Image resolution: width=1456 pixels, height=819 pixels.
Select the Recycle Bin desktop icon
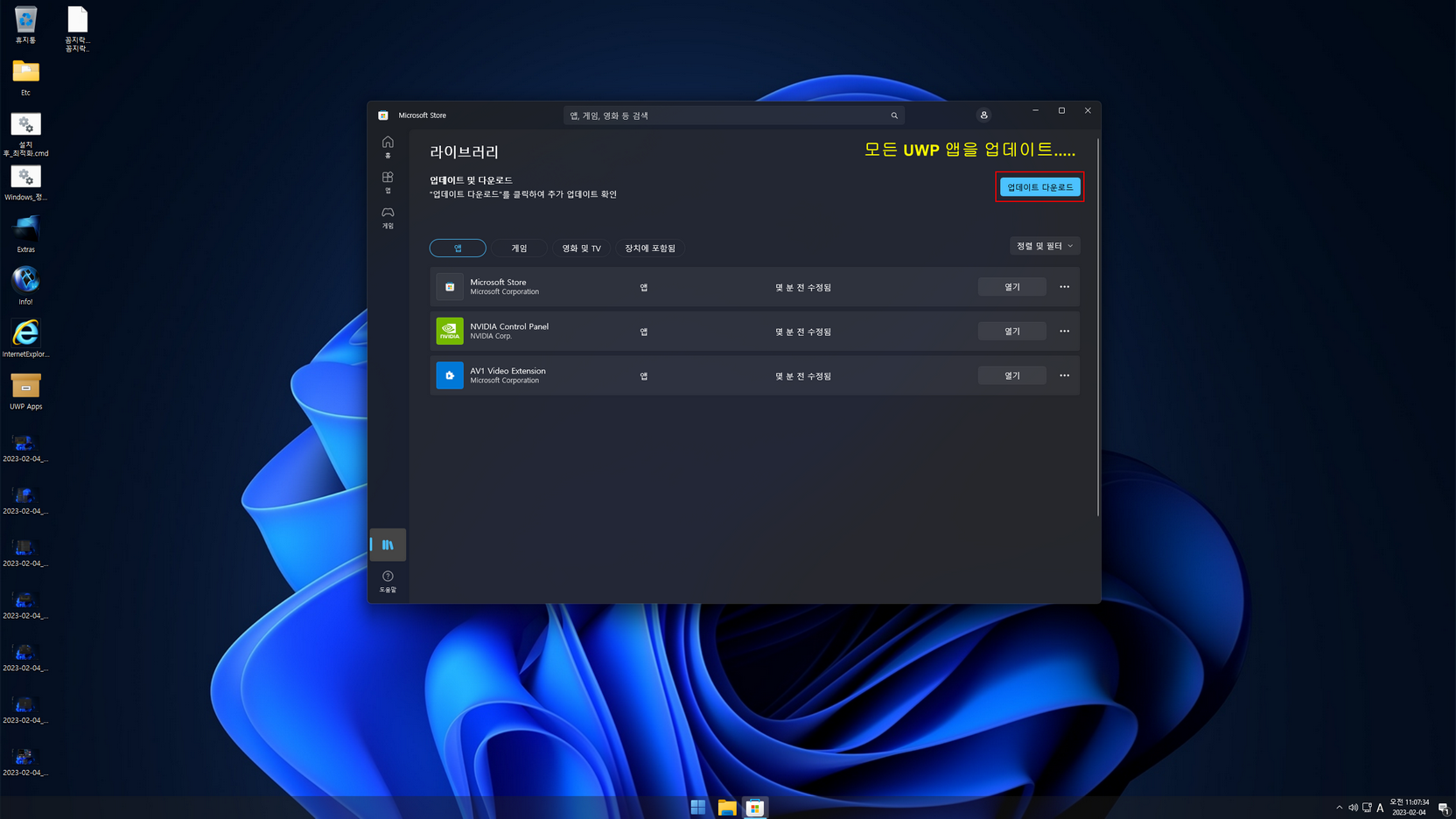(x=25, y=25)
